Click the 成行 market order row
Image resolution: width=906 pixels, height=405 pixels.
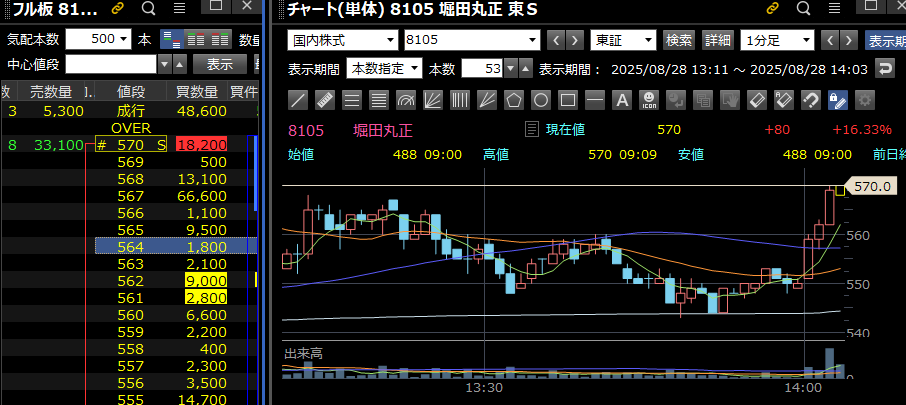[x=131, y=110]
